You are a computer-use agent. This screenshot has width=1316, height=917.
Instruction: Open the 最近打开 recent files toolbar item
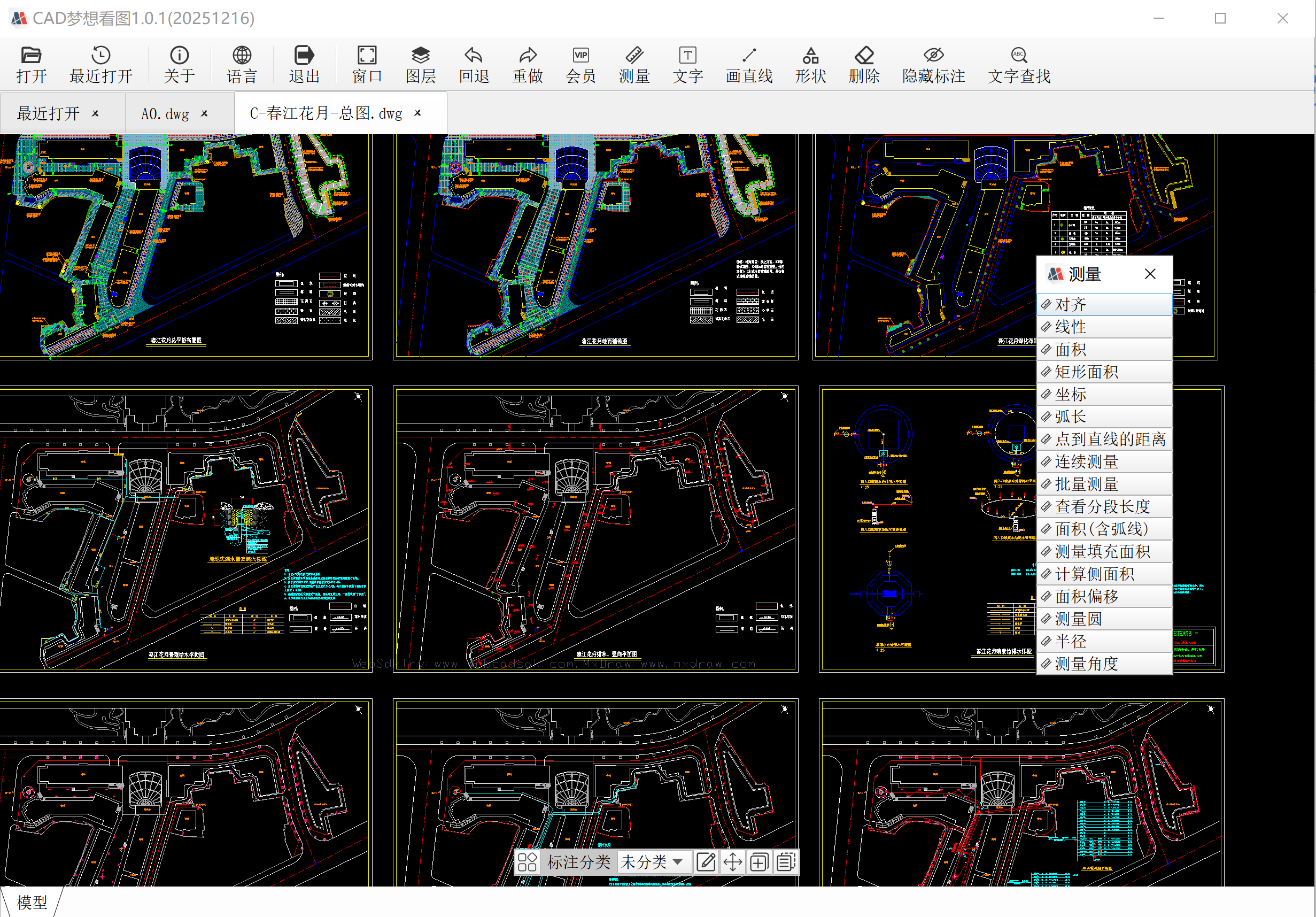pyautogui.click(x=101, y=64)
